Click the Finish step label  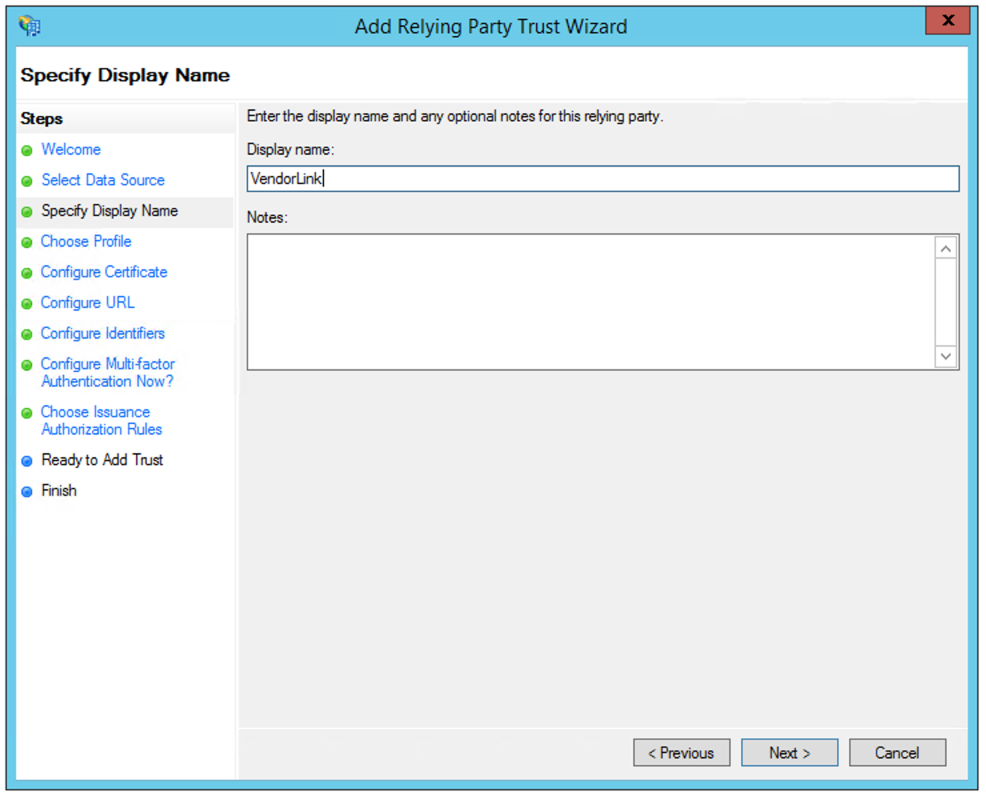59,491
